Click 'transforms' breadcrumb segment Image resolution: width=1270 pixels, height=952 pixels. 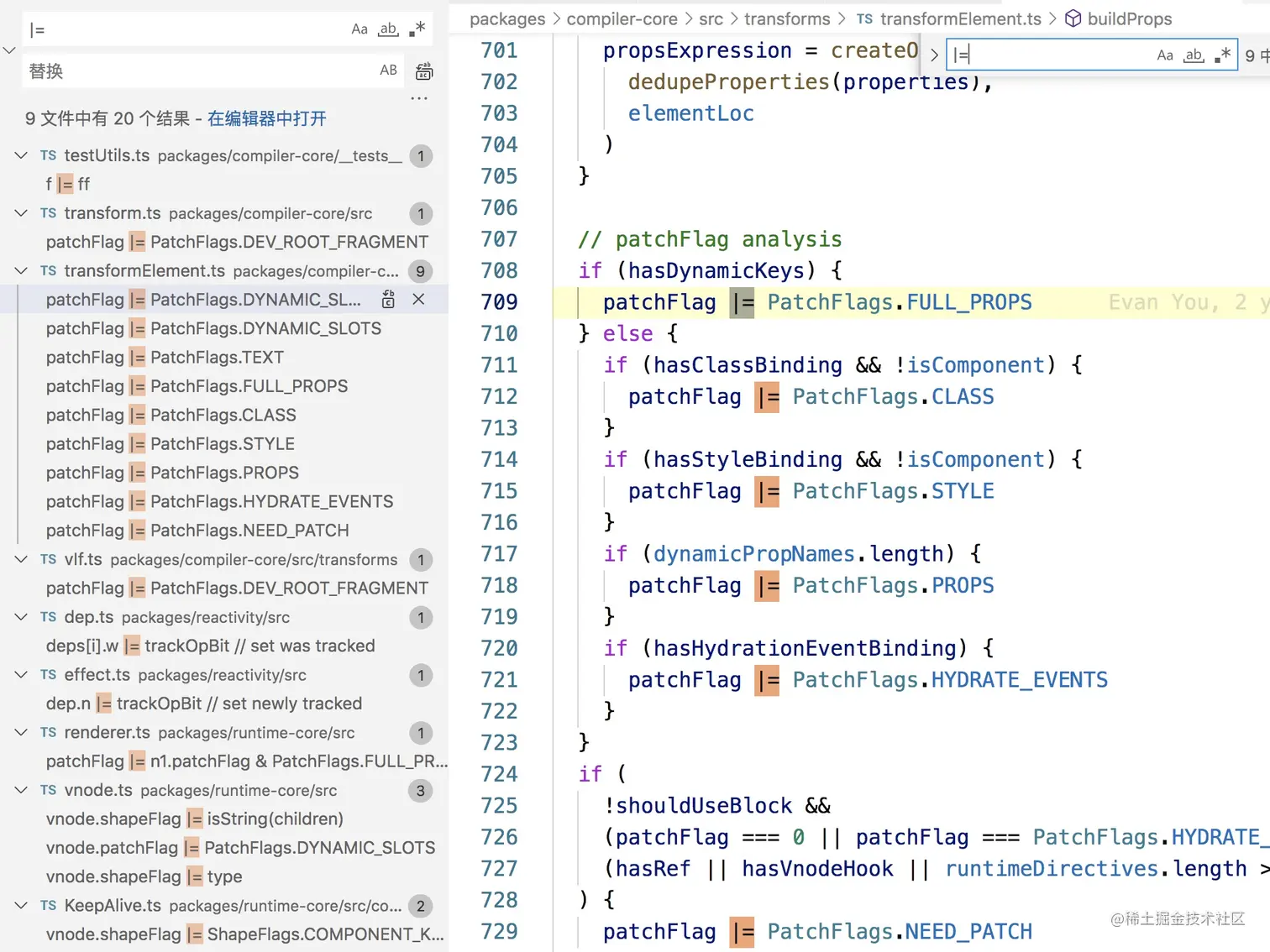(x=787, y=18)
